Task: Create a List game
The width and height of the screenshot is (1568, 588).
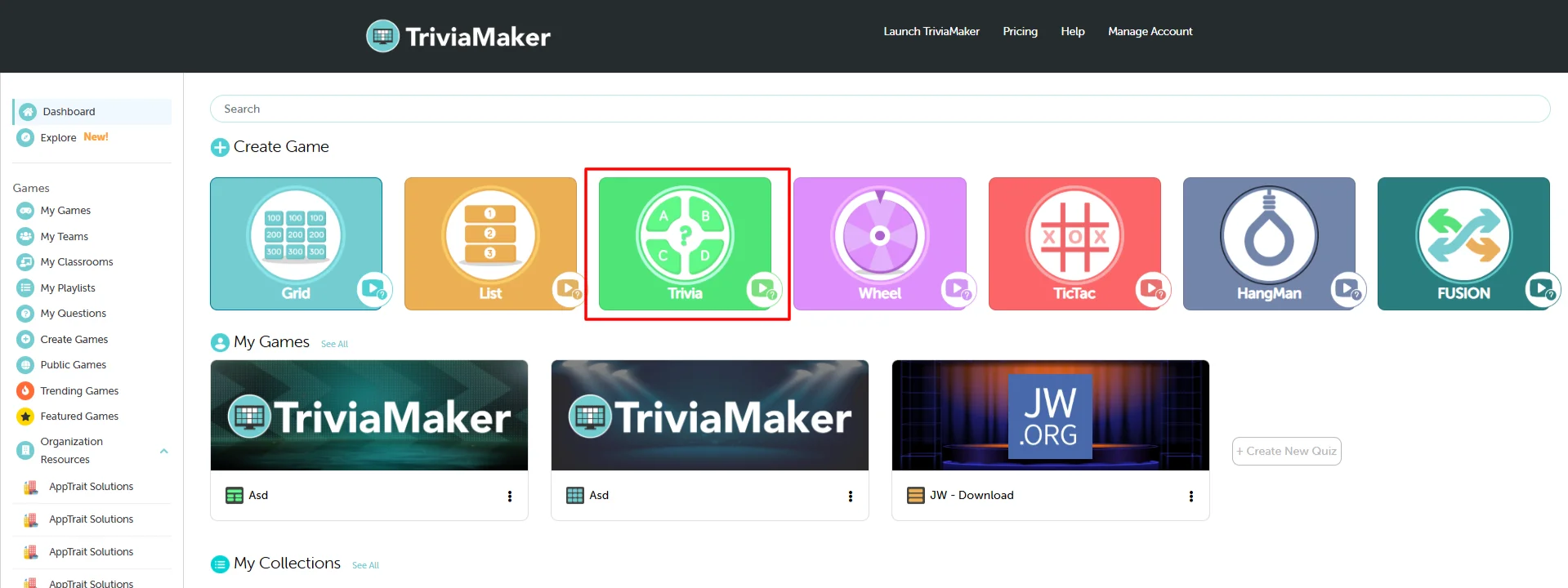Action: tap(490, 243)
